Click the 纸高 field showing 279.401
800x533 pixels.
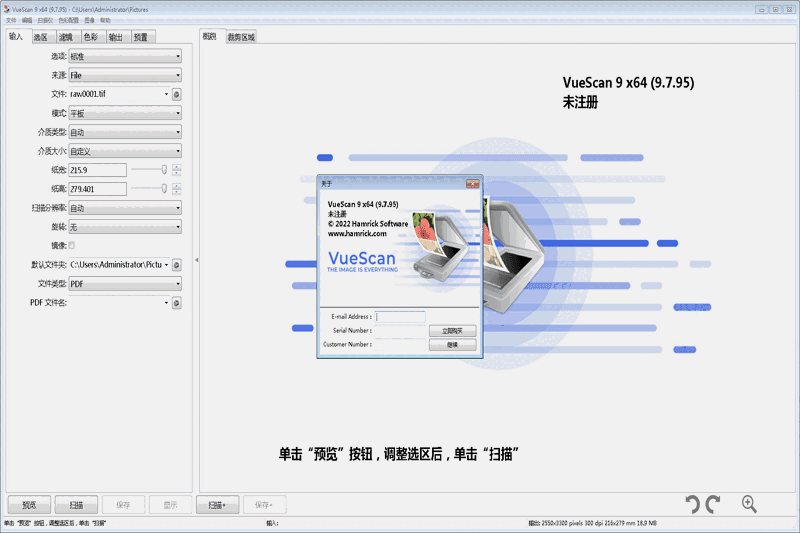(x=97, y=189)
